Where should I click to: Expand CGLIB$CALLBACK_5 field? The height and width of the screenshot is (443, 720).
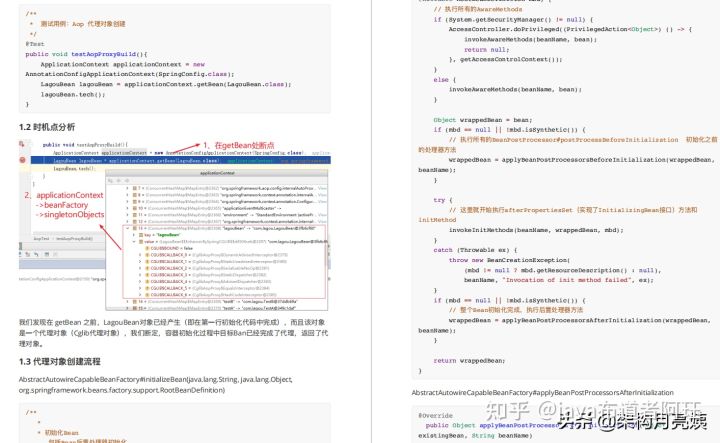[x=140, y=288]
